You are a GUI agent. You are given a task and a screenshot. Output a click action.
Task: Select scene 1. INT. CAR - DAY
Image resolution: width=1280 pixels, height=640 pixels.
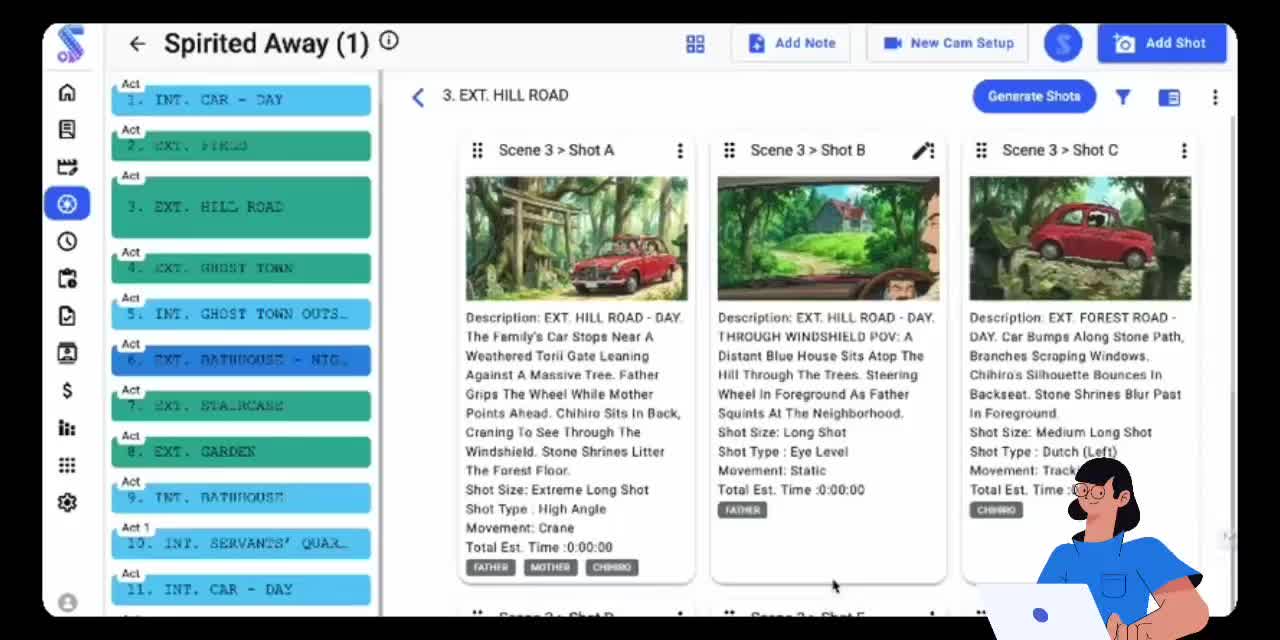point(241,99)
